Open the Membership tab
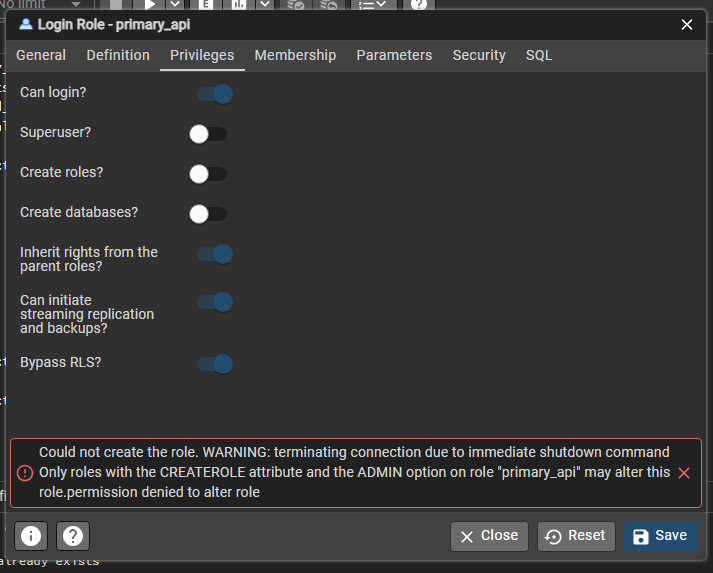 295,55
